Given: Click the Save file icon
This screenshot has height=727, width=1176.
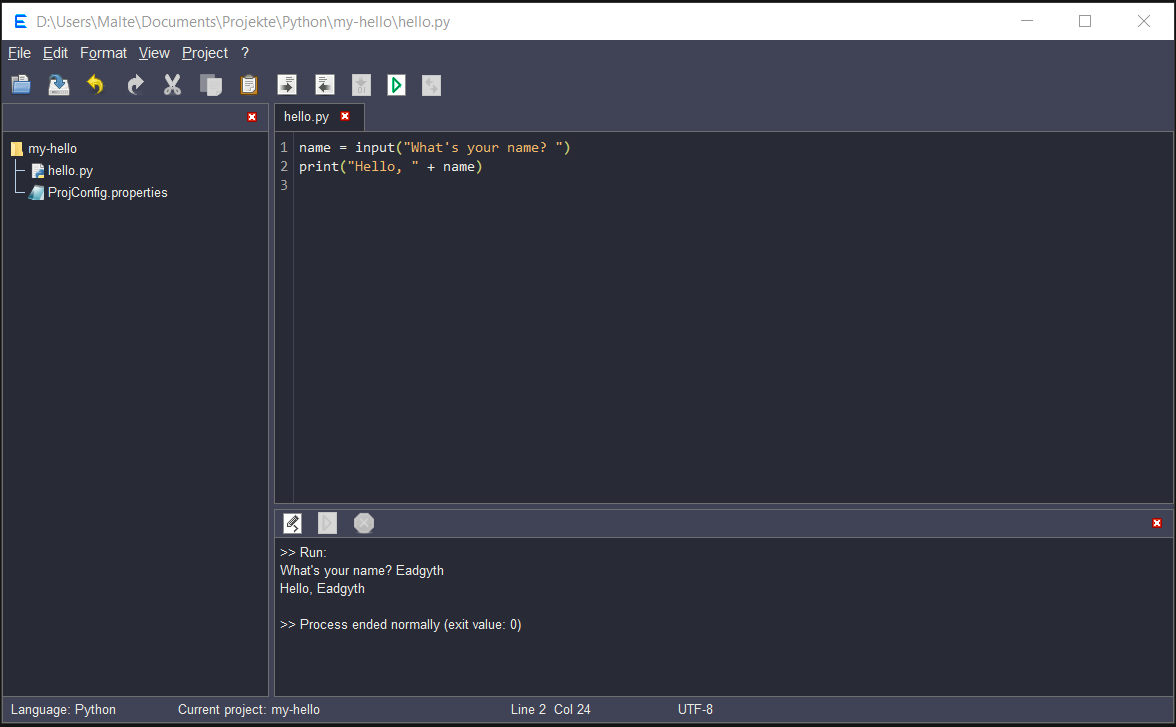Looking at the screenshot, I should [58, 85].
